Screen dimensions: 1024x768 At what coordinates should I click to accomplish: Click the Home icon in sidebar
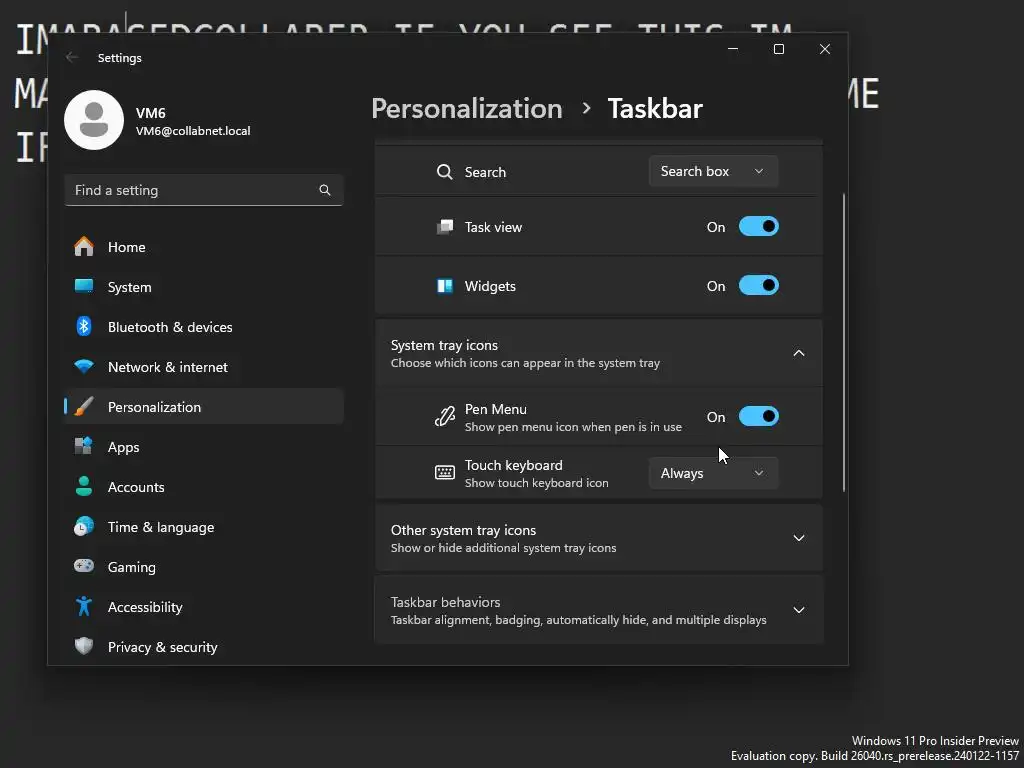(84, 247)
